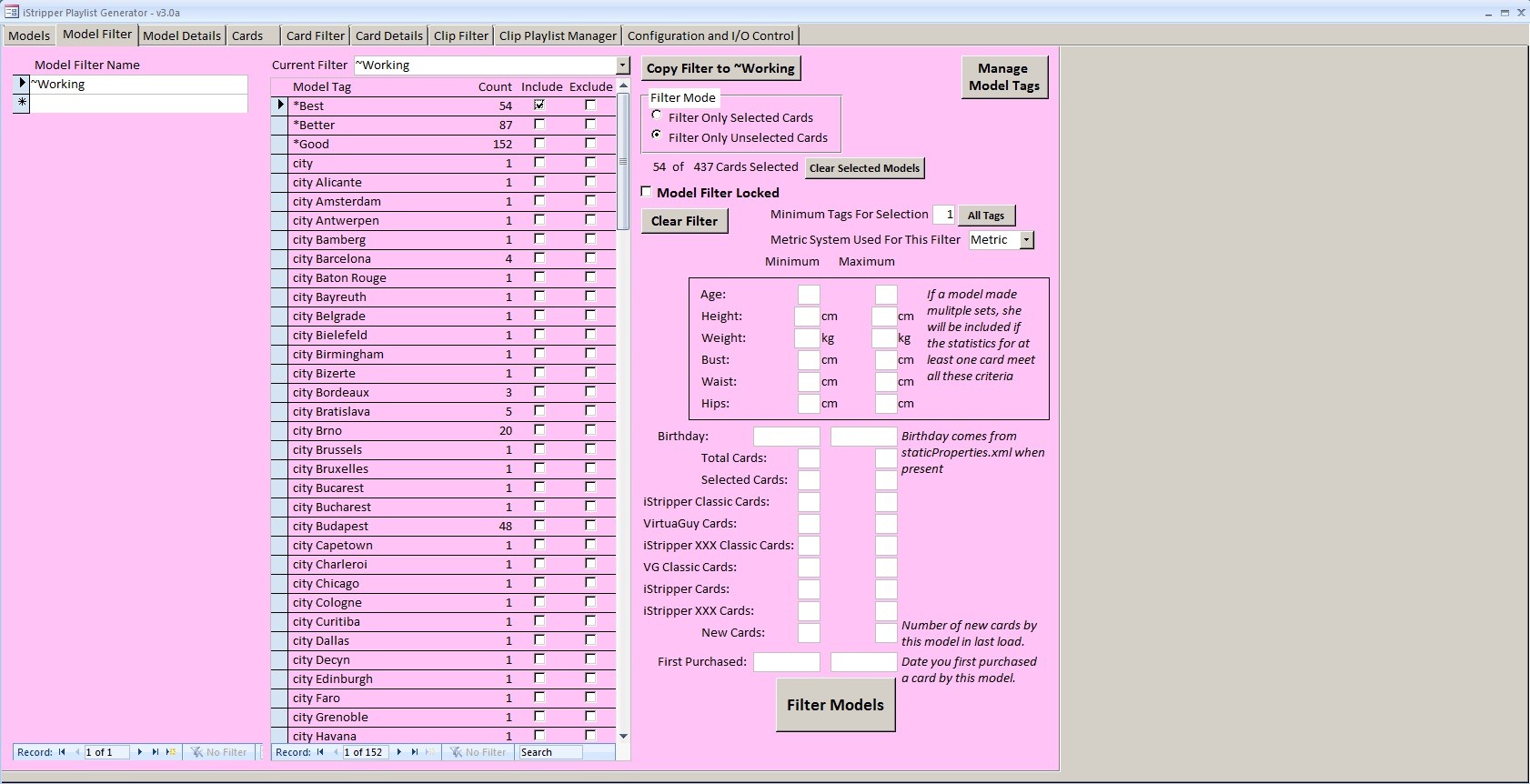Open the Models tab
The width and height of the screenshot is (1530, 784).
click(x=29, y=35)
